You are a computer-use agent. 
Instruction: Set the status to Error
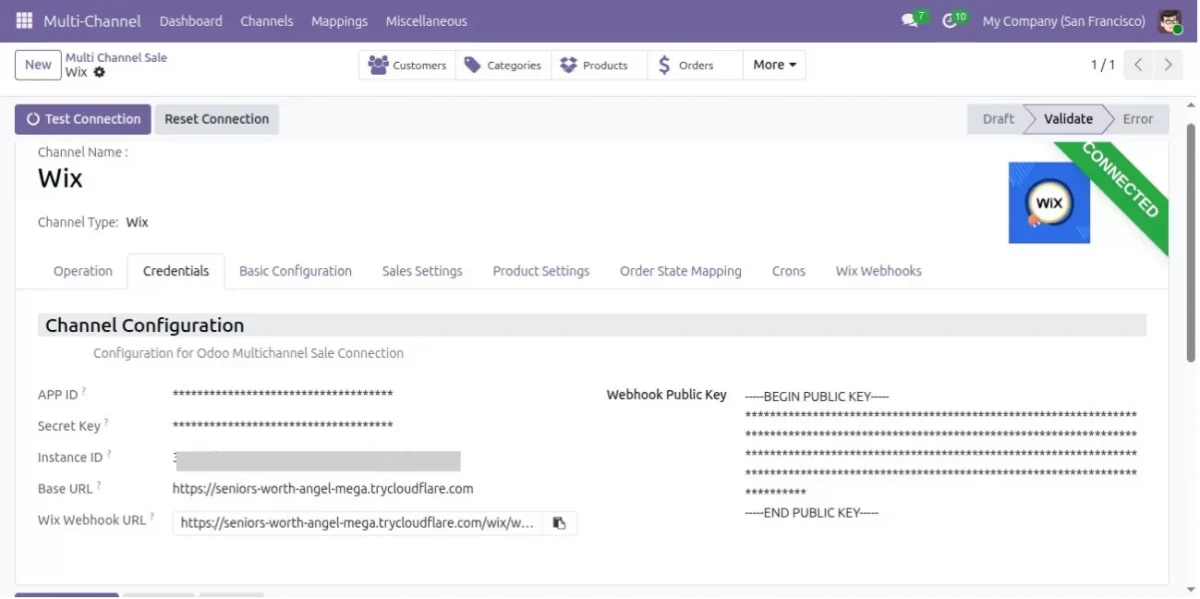coord(1138,119)
